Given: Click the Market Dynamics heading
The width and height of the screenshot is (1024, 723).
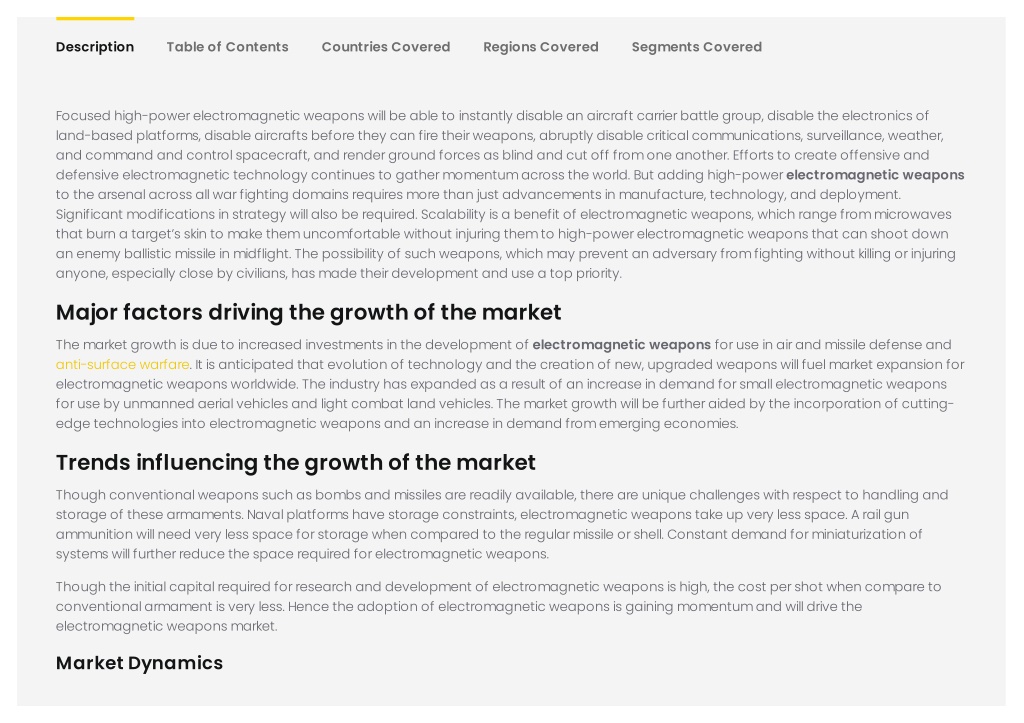Looking at the screenshot, I should coord(139,663).
